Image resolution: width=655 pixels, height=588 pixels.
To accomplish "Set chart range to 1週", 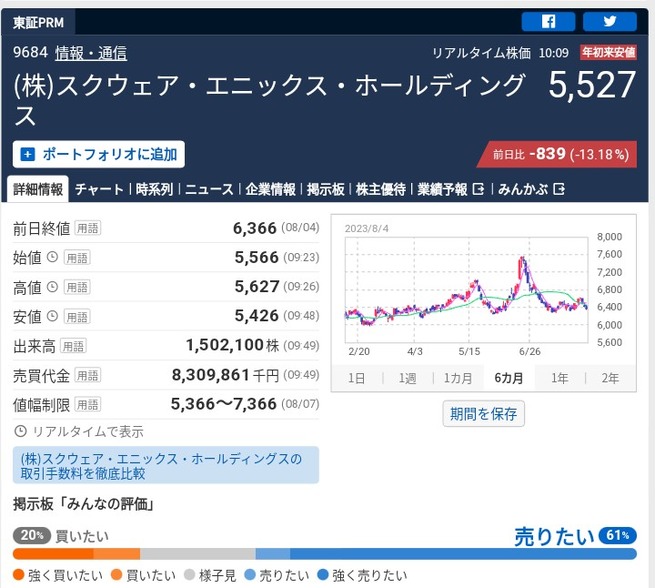I will pos(407,378).
